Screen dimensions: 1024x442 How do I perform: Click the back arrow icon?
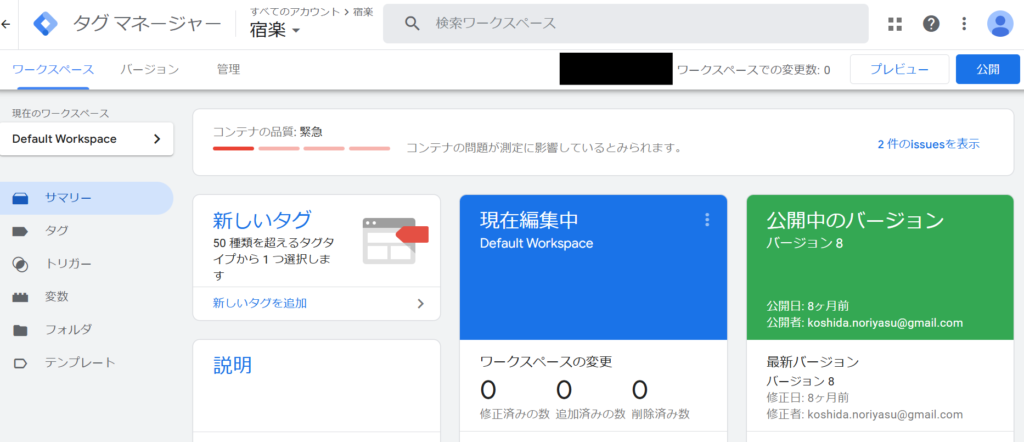[6, 24]
